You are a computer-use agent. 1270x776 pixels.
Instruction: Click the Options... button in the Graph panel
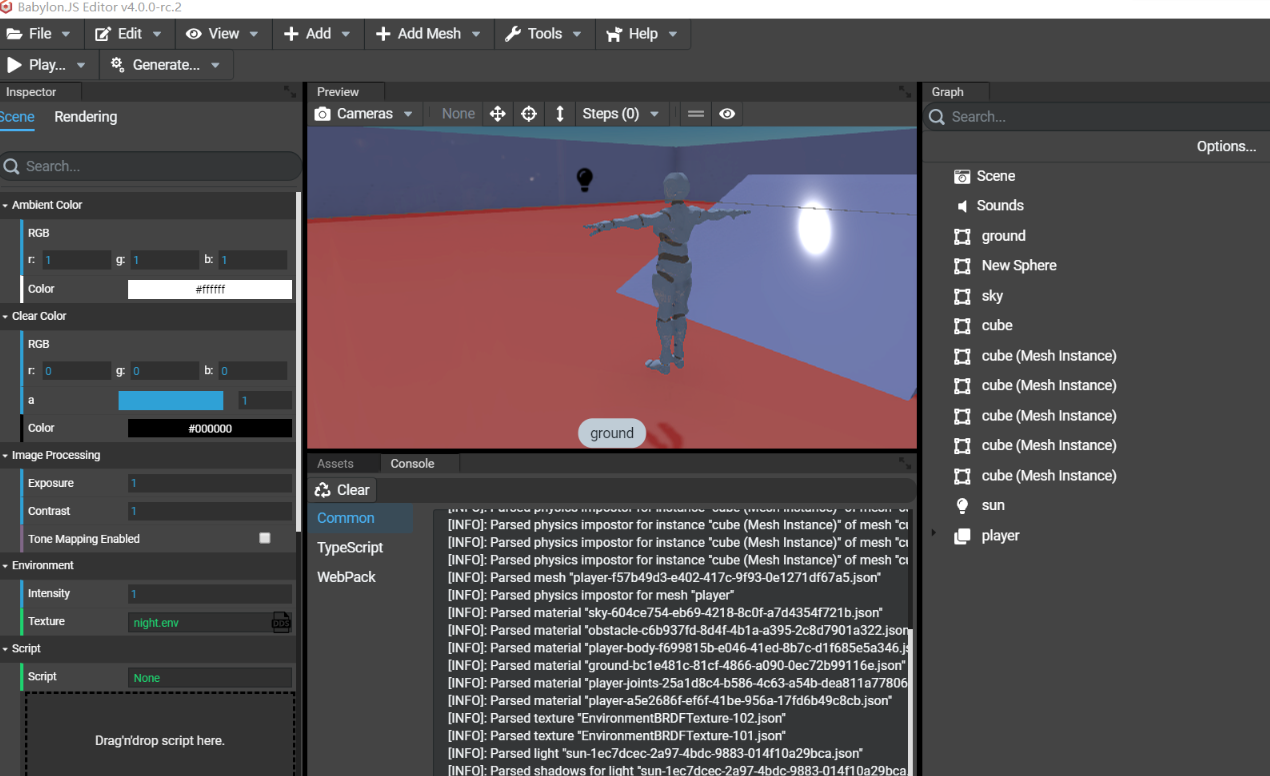click(x=1226, y=145)
